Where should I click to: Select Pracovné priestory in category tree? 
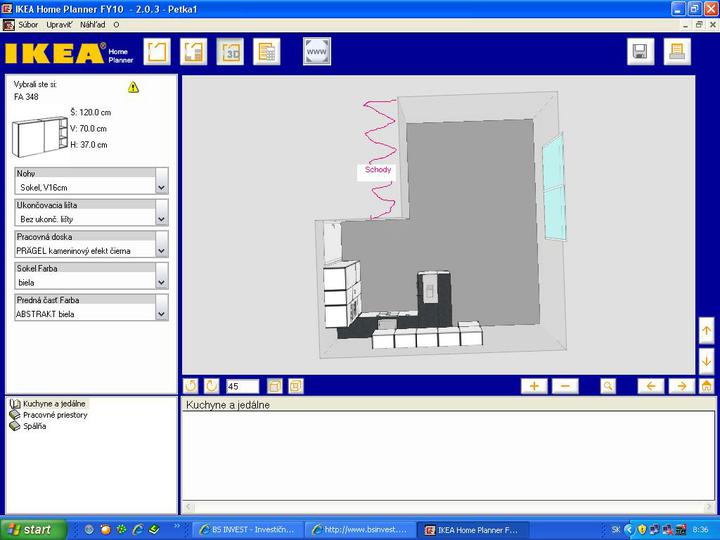55,414
